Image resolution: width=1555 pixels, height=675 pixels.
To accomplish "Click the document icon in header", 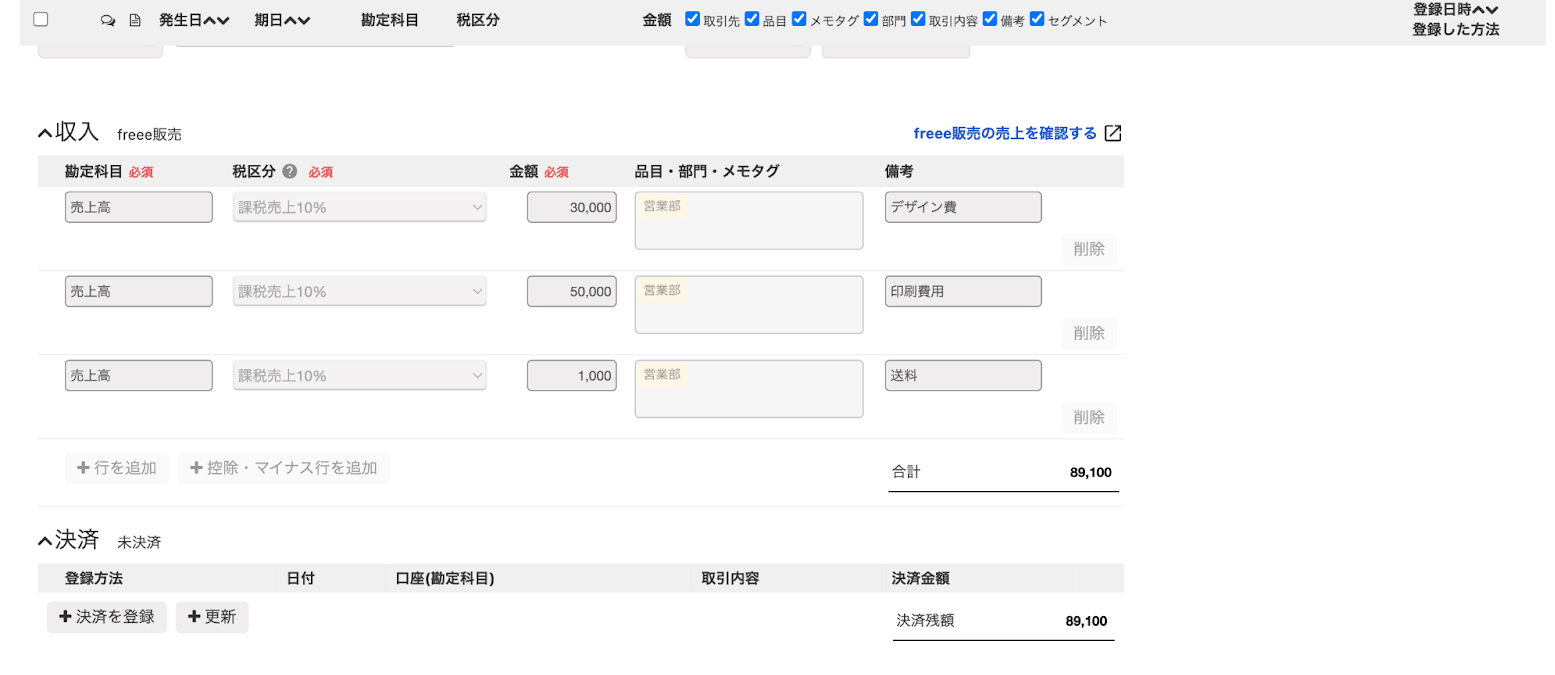I will [x=135, y=20].
